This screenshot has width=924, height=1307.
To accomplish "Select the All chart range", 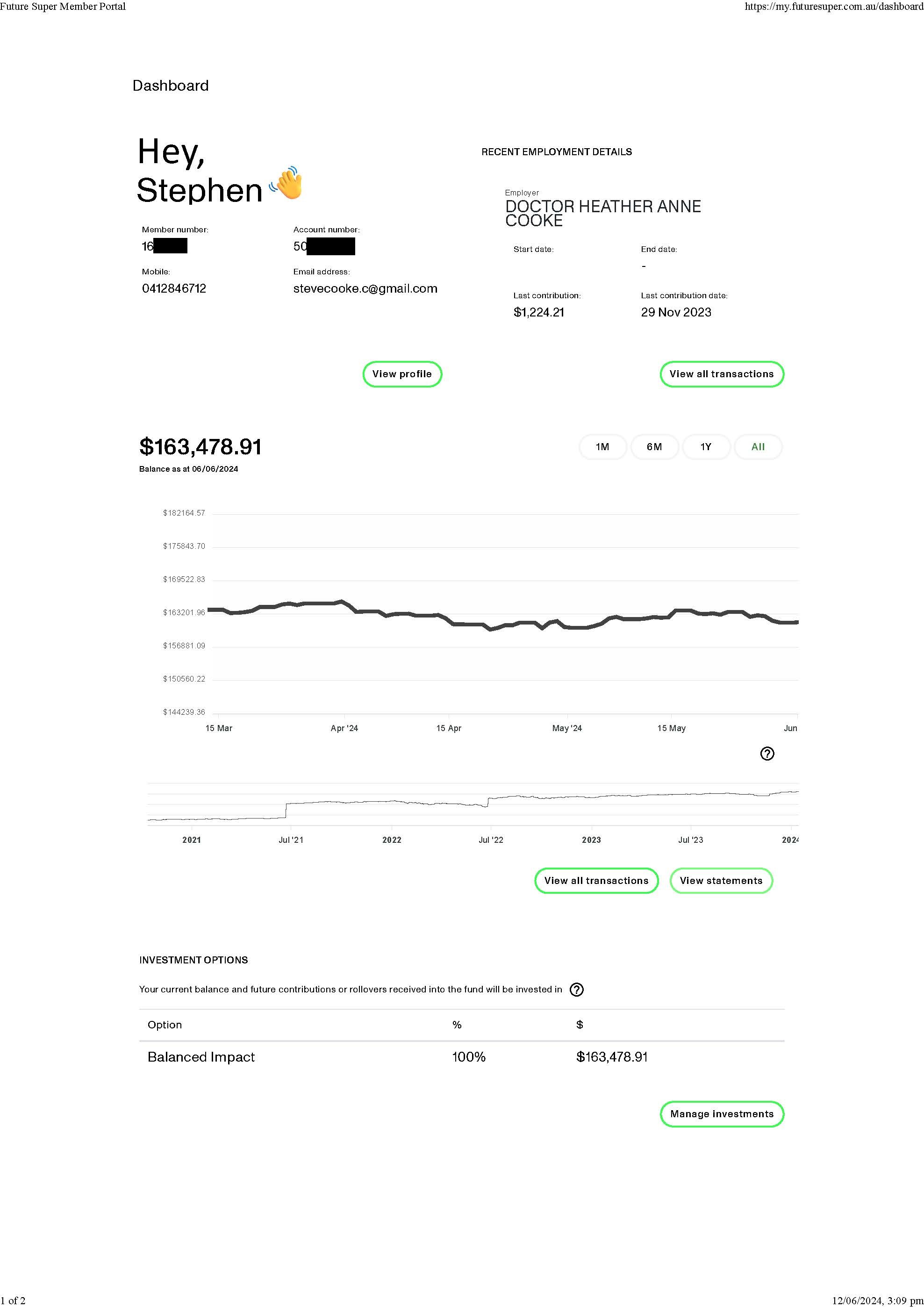I will [x=758, y=447].
